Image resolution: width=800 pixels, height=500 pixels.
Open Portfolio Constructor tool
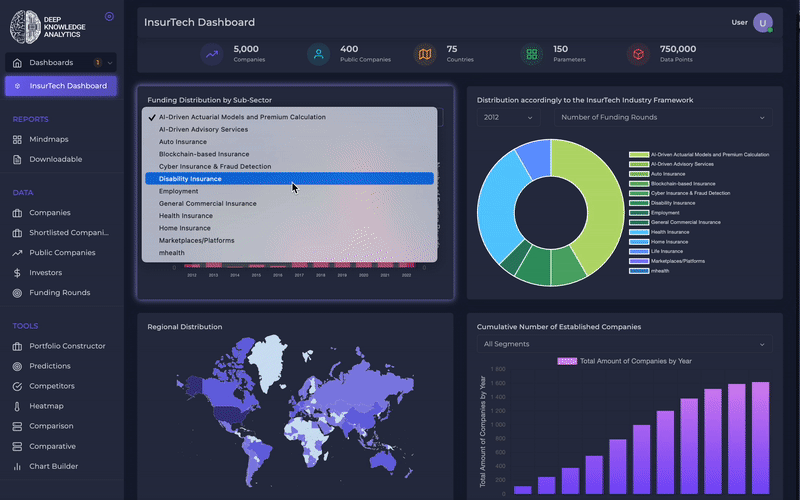click(67, 346)
